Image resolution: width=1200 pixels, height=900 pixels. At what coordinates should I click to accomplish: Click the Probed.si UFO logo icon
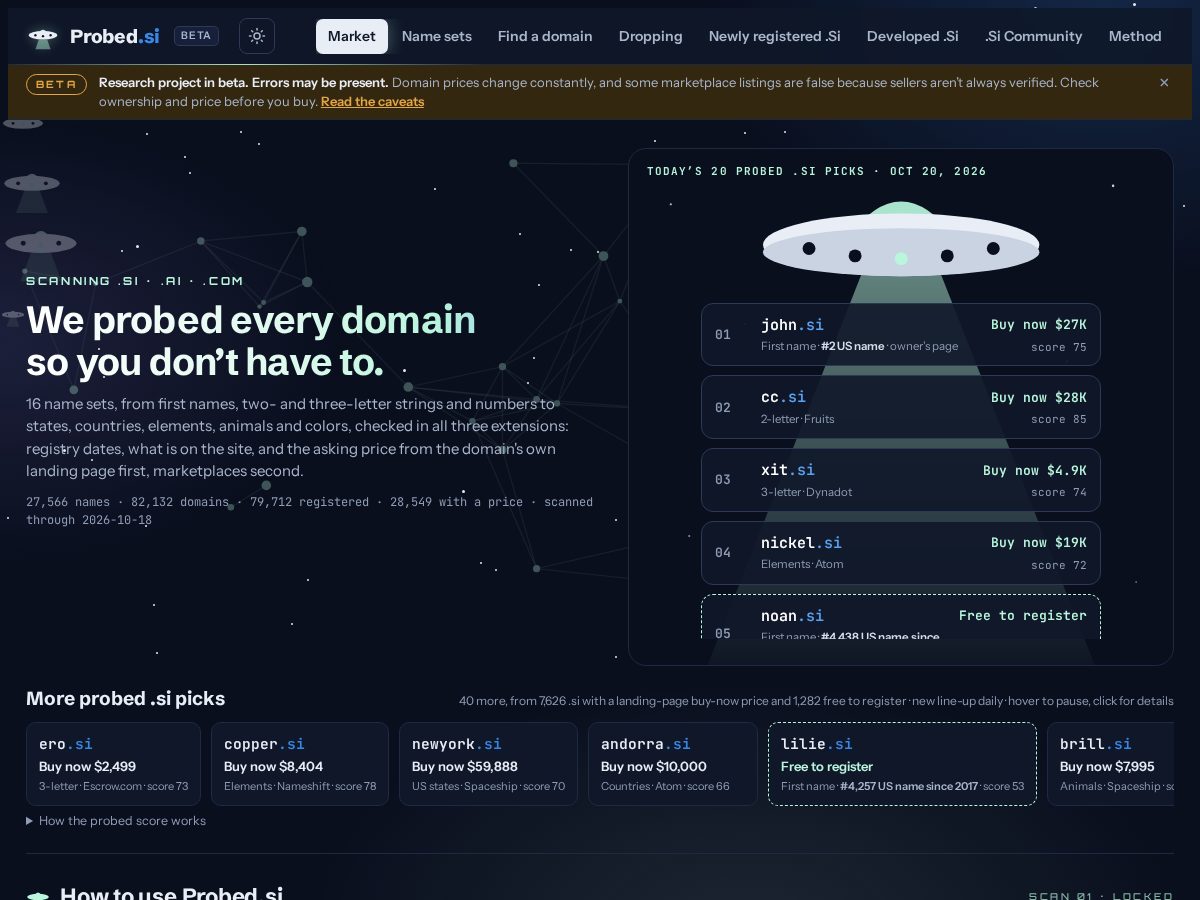pyautogui.click(x=42, y=37)
